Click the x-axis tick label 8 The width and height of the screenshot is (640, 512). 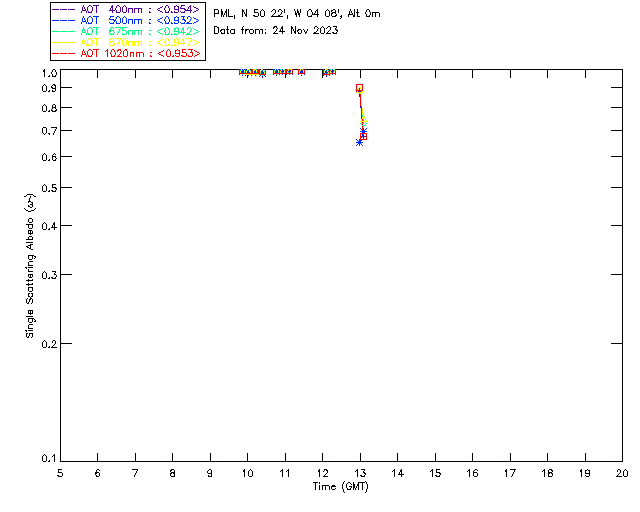click(173, 474)
